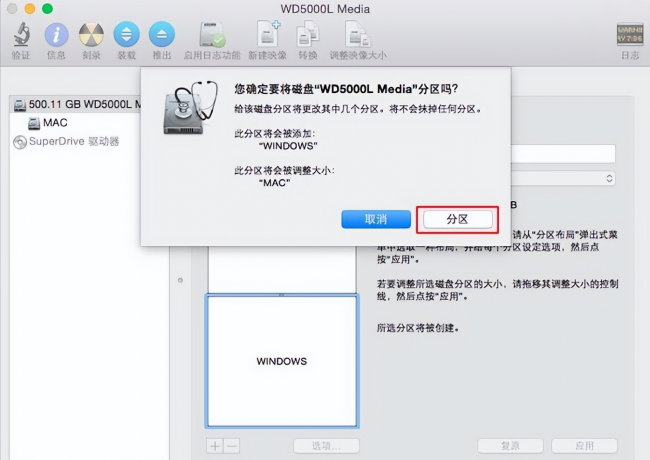Select the SuperDrive 驱动器 entry

pos(66,142)
